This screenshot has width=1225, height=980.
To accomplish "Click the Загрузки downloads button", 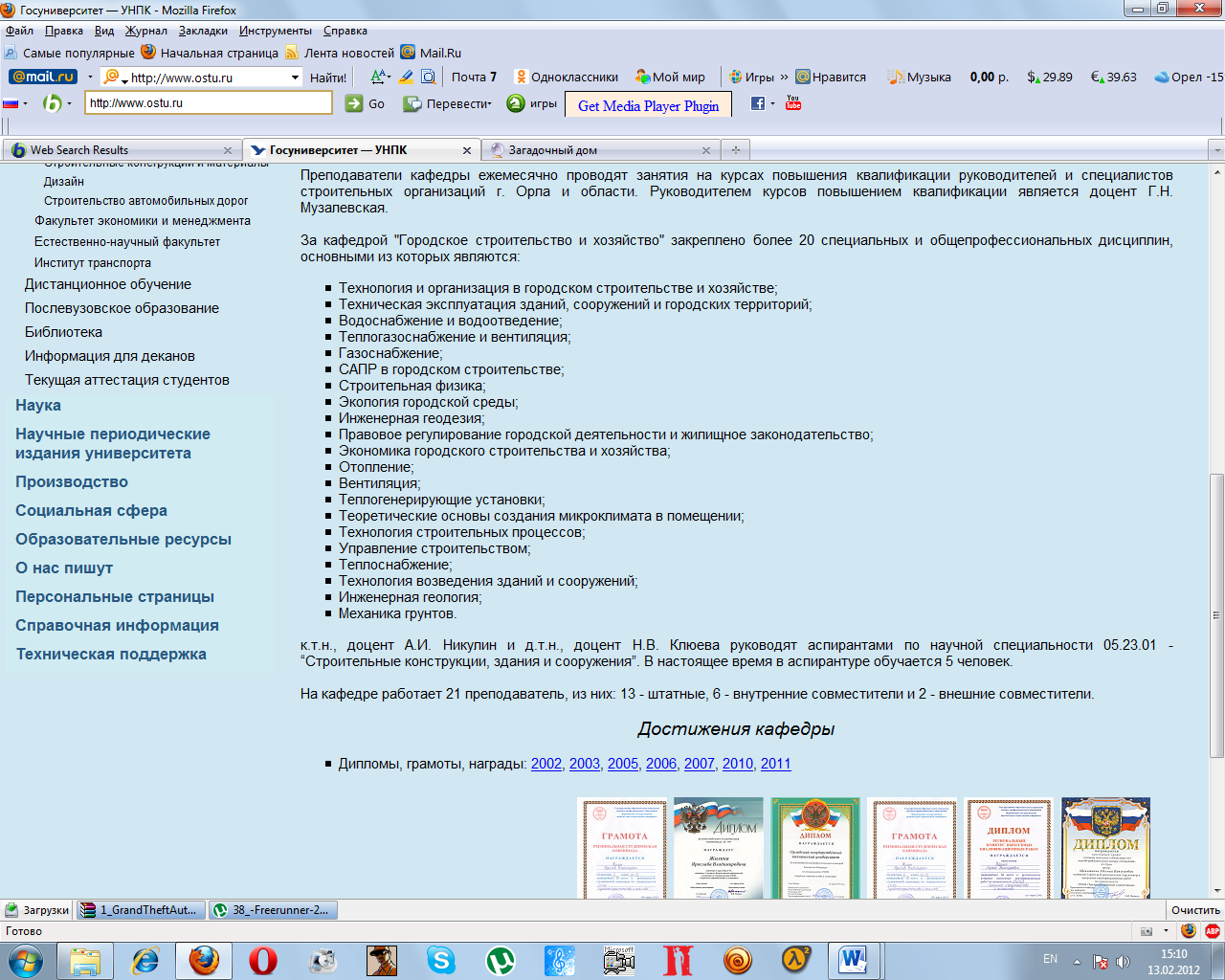I will tap(37, 910).
